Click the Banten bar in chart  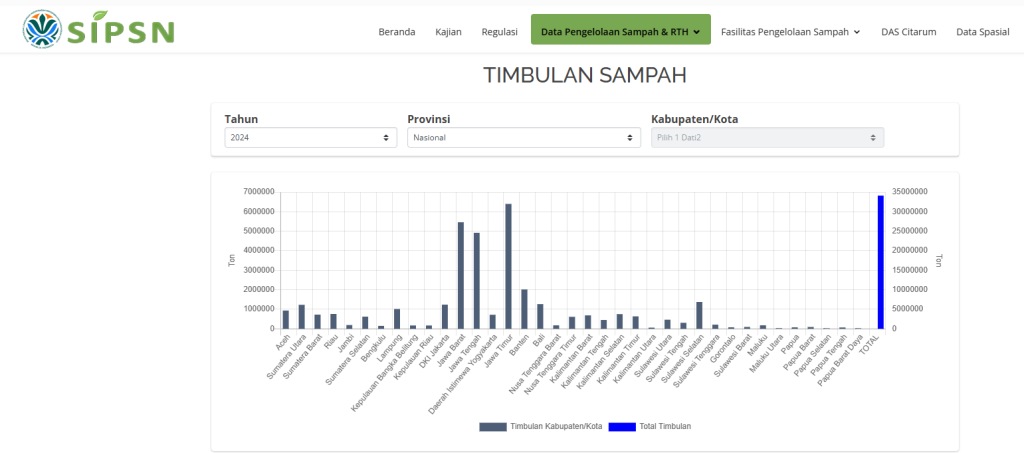(524, 309)
